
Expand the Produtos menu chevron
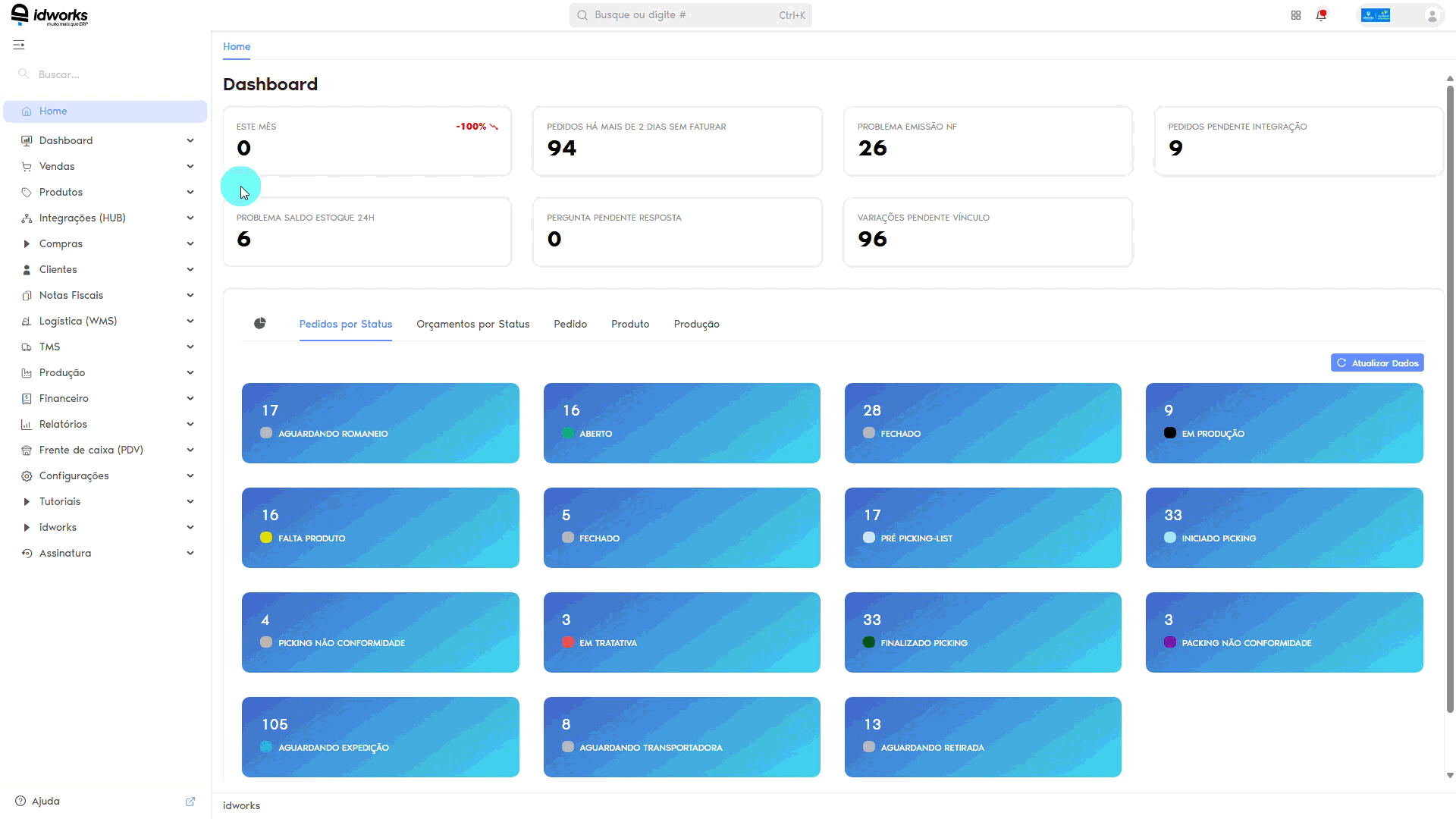click(x=190, y=193)
